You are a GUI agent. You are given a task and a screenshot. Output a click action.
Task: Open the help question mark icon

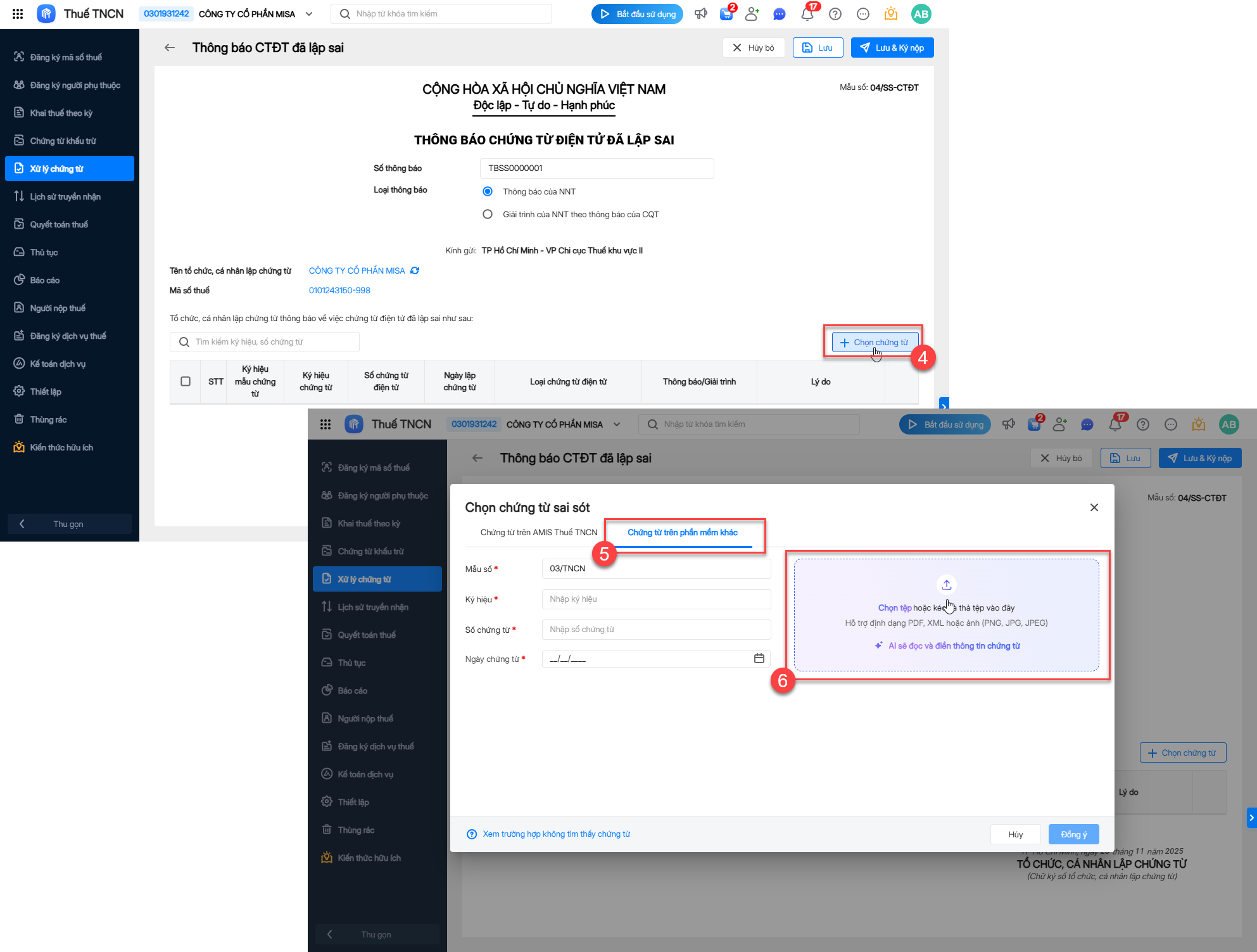click(x=835, y=14)
